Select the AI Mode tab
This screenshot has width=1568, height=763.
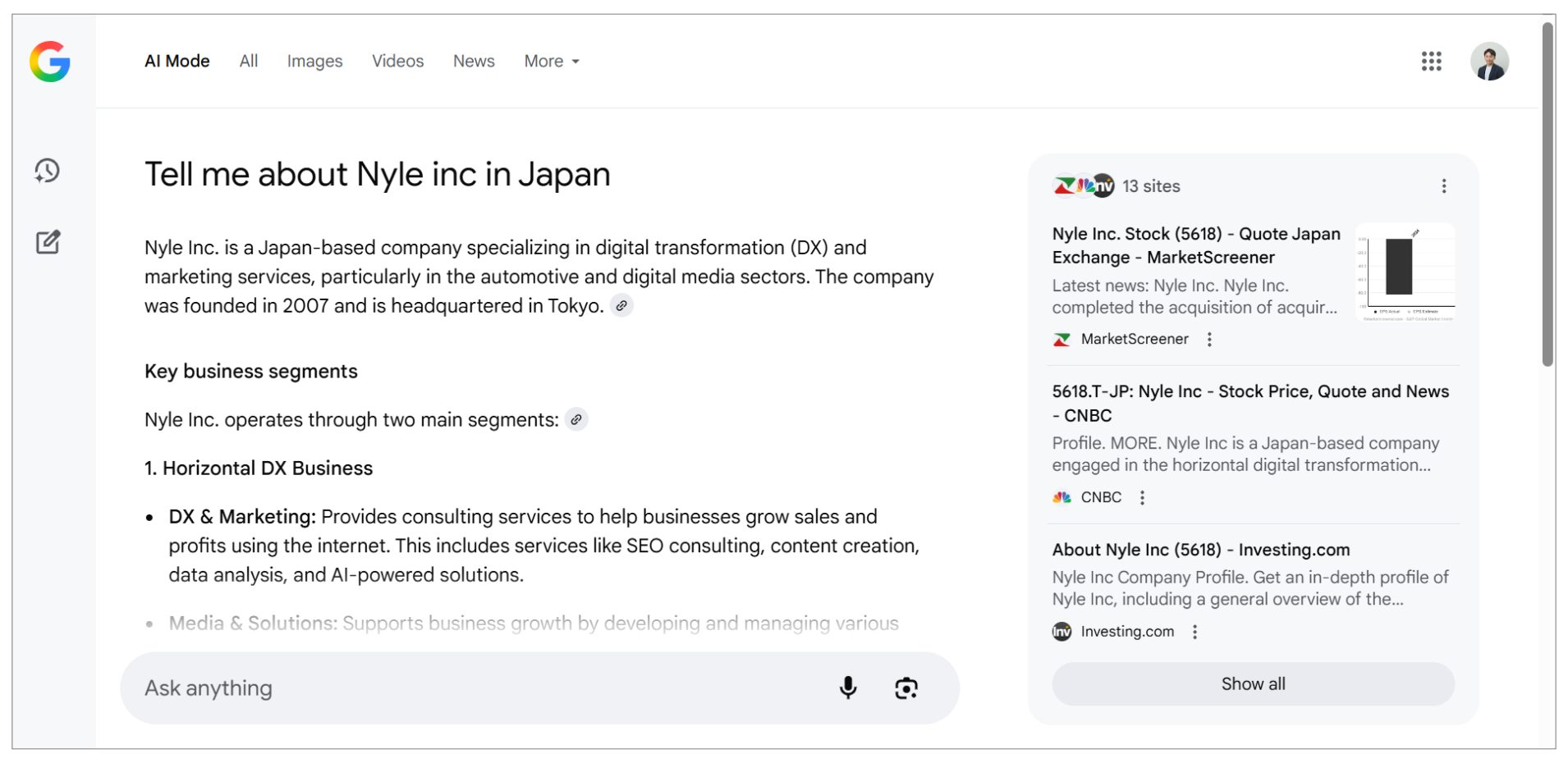point(177,62)
